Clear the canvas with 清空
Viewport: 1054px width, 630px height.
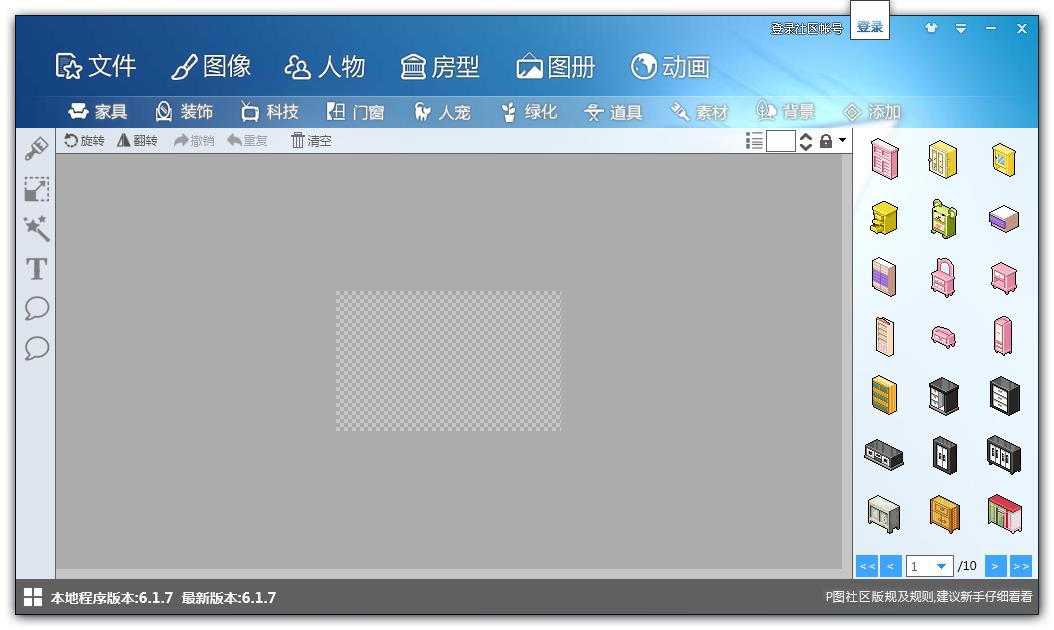310,141
